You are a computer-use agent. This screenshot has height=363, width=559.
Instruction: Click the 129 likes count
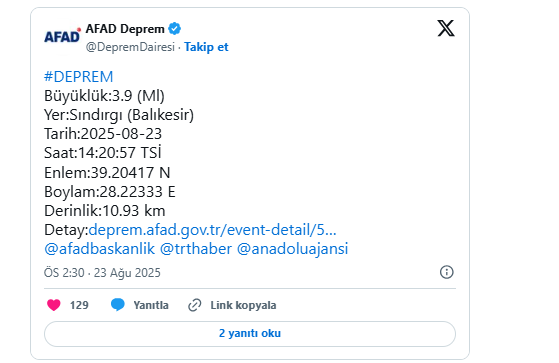(79, 305)
